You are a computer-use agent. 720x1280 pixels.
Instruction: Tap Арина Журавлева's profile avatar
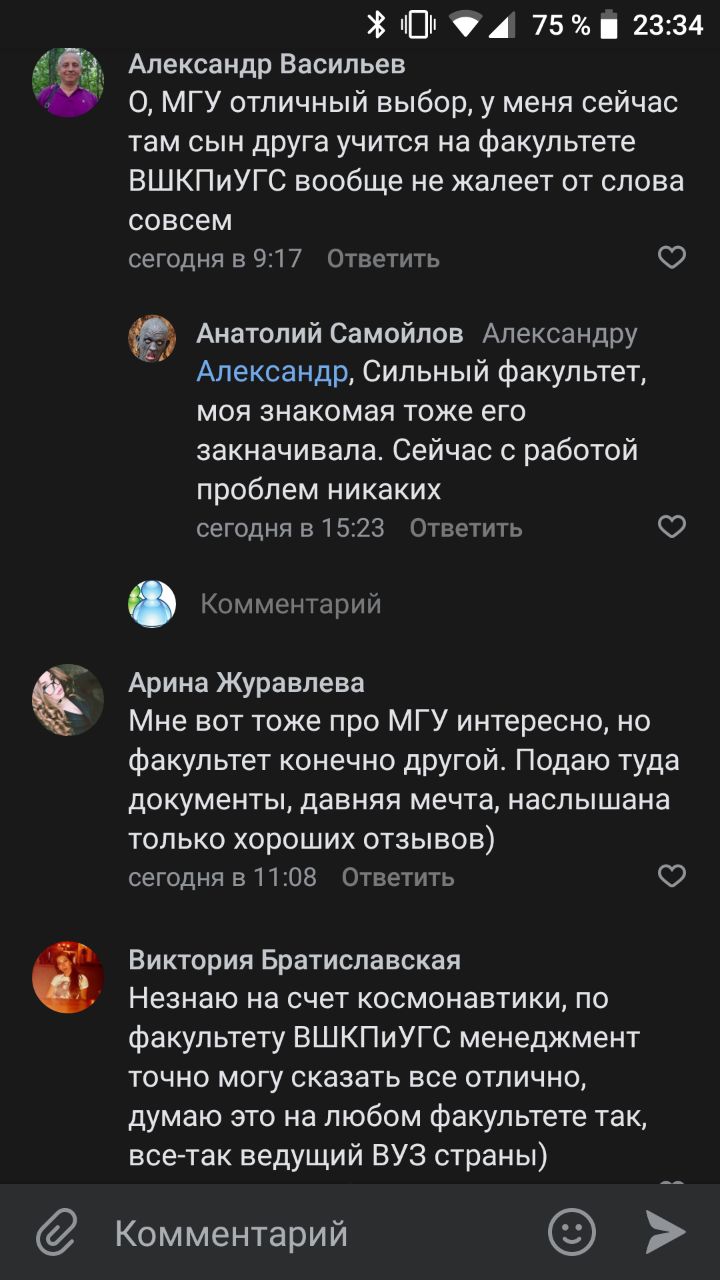(68, 699)
